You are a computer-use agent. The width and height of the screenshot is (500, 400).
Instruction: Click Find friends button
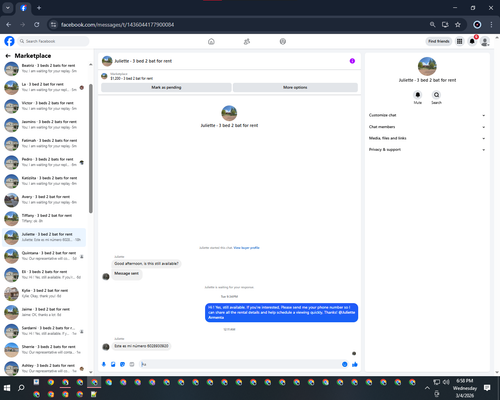click(439, 41)
